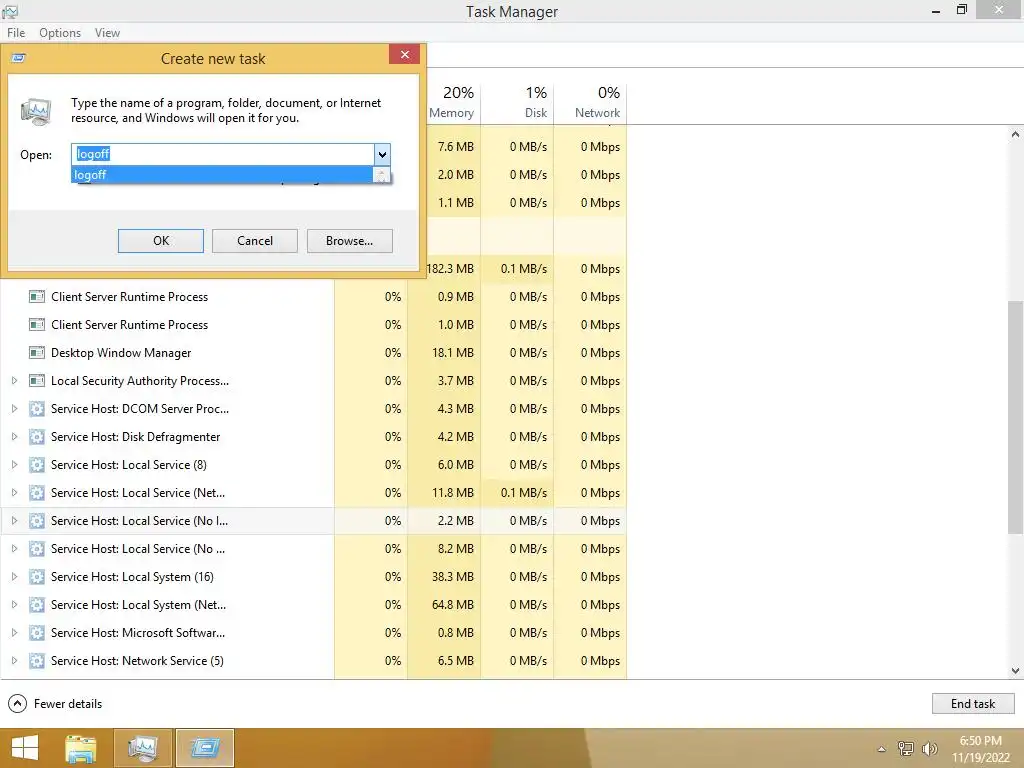
Task: Expand Local Security Authority Process row
Action: click(x=14, y=381)
